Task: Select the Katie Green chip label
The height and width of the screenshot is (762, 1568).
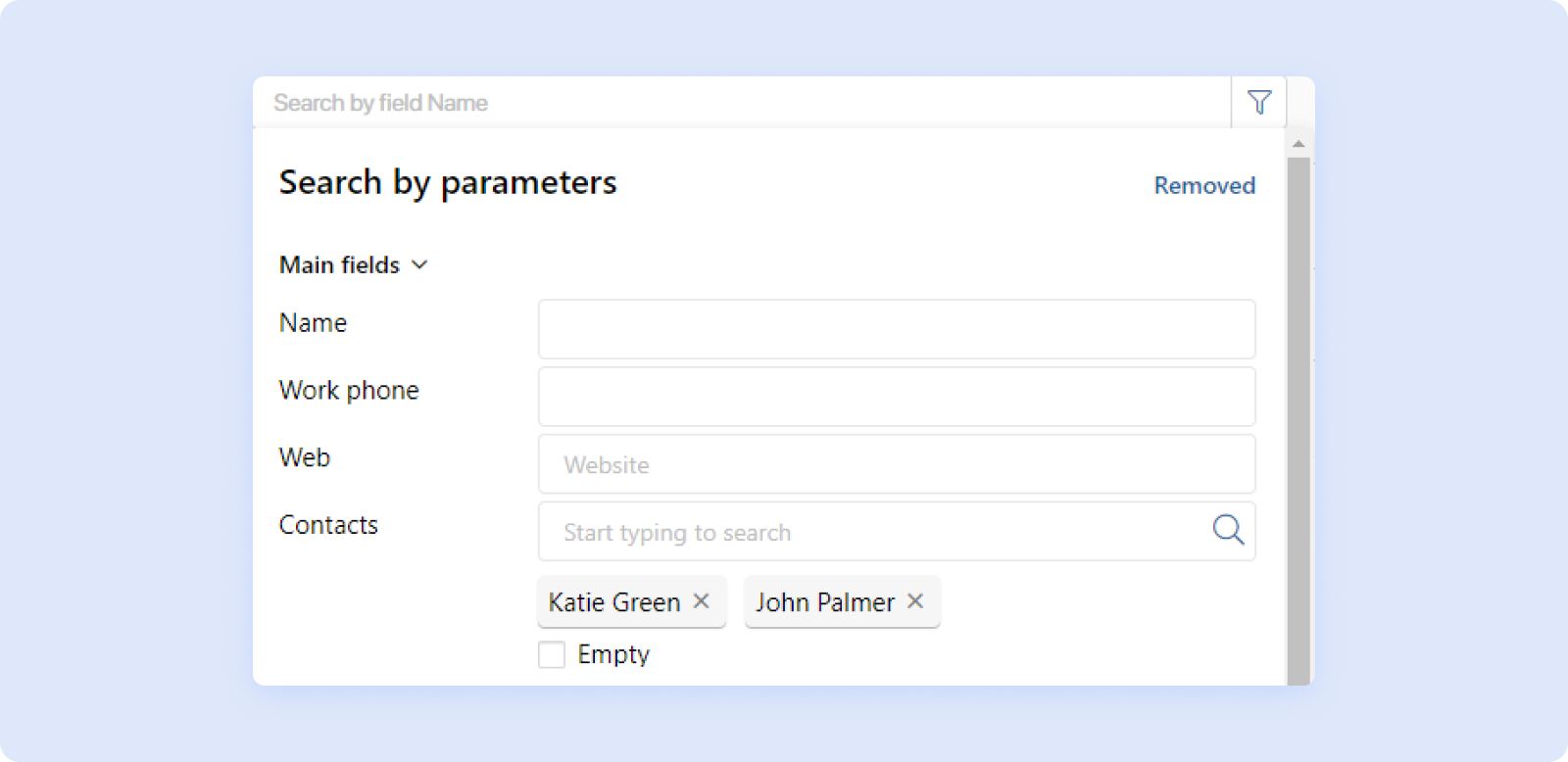Action: [614, 602]
